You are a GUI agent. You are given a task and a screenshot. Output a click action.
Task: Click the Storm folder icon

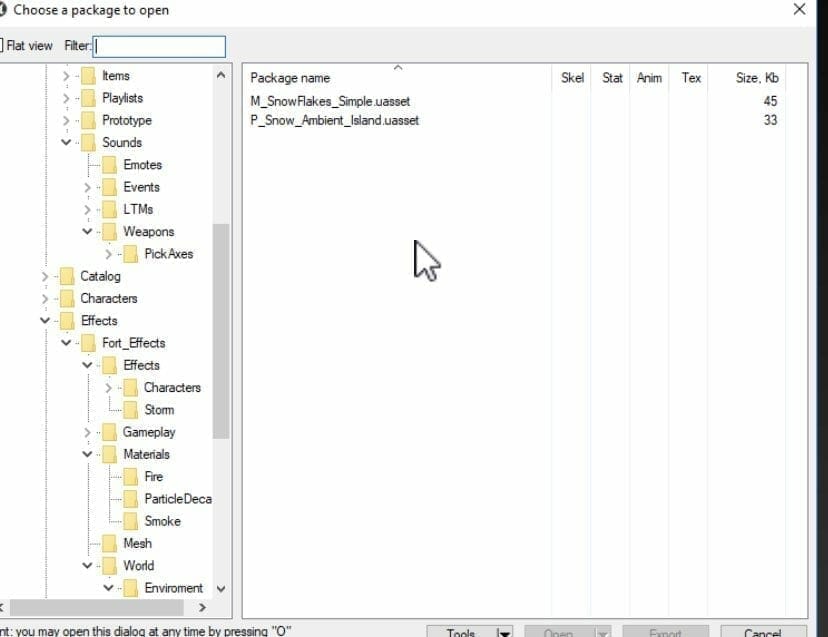point(130,410)
